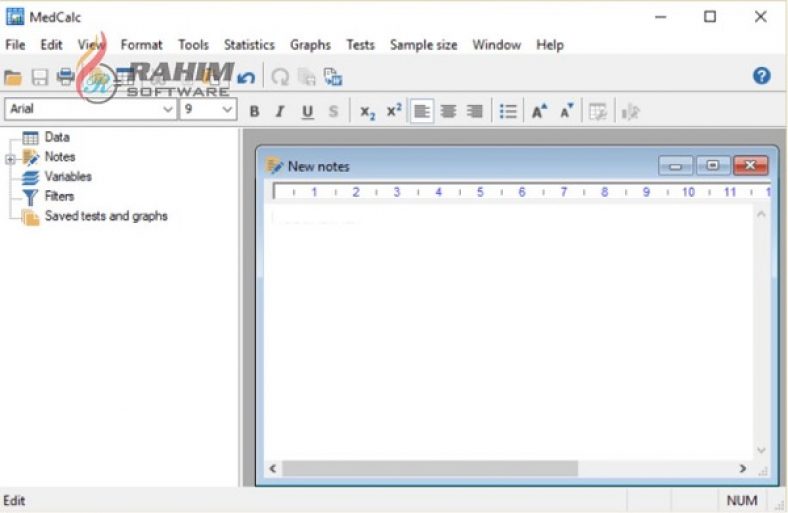The height and width of the screenshot is (513, 788).
Task: Click the Print toolbar icon
Action: [x=65, y=77]
